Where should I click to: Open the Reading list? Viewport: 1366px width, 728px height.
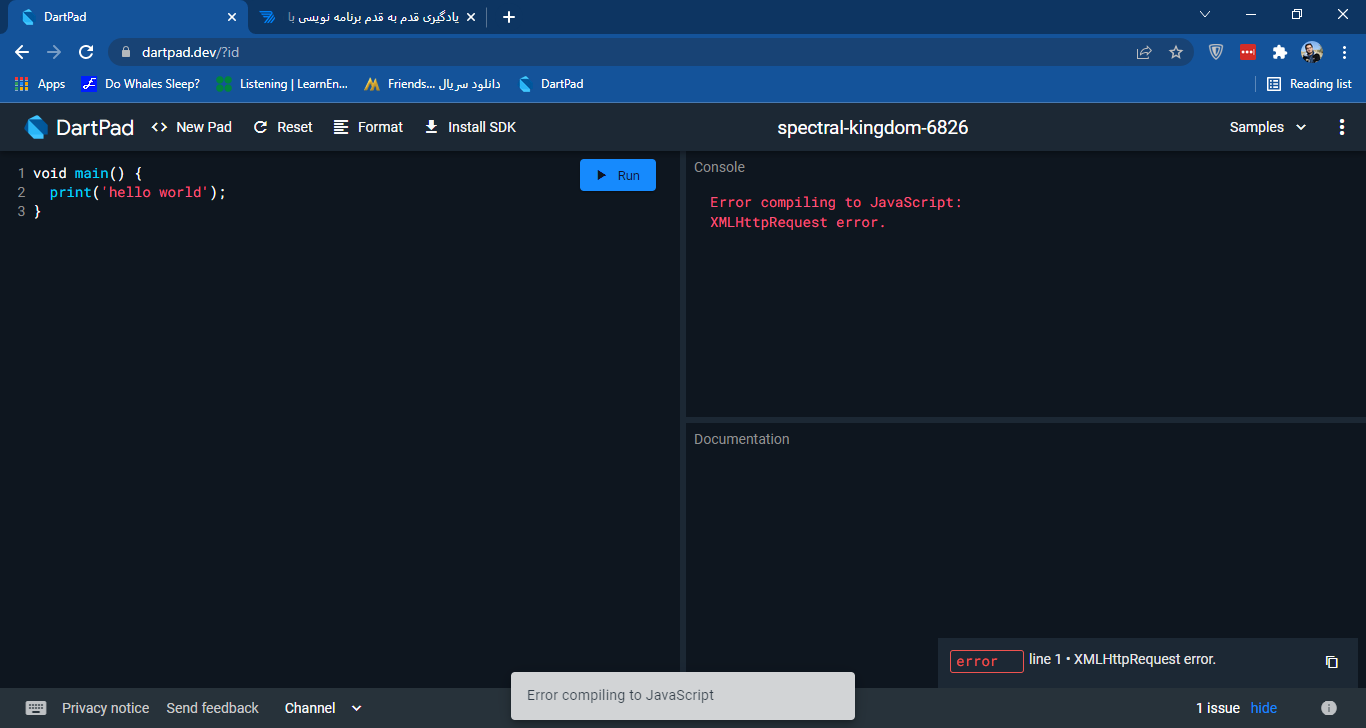(x=1309, y=84)
